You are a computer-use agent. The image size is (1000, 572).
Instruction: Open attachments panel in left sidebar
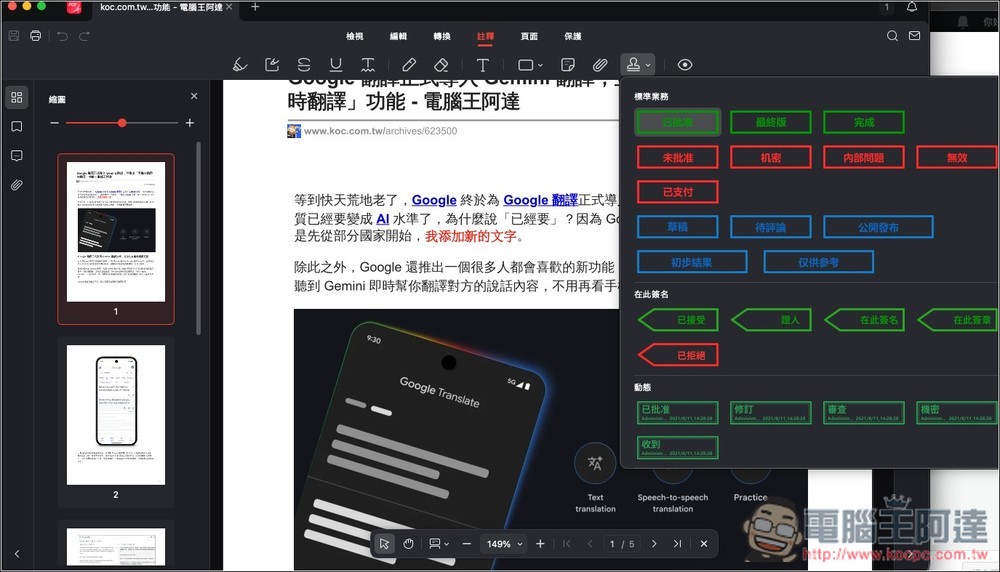[17, 185]
